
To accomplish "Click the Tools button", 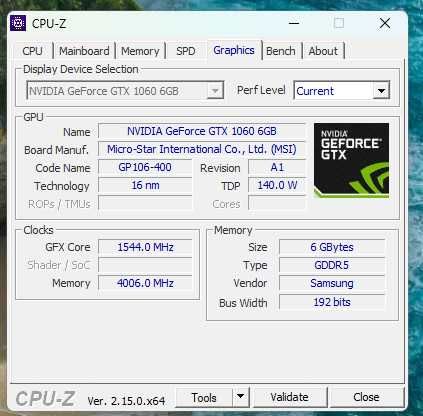I will (204, 397).
